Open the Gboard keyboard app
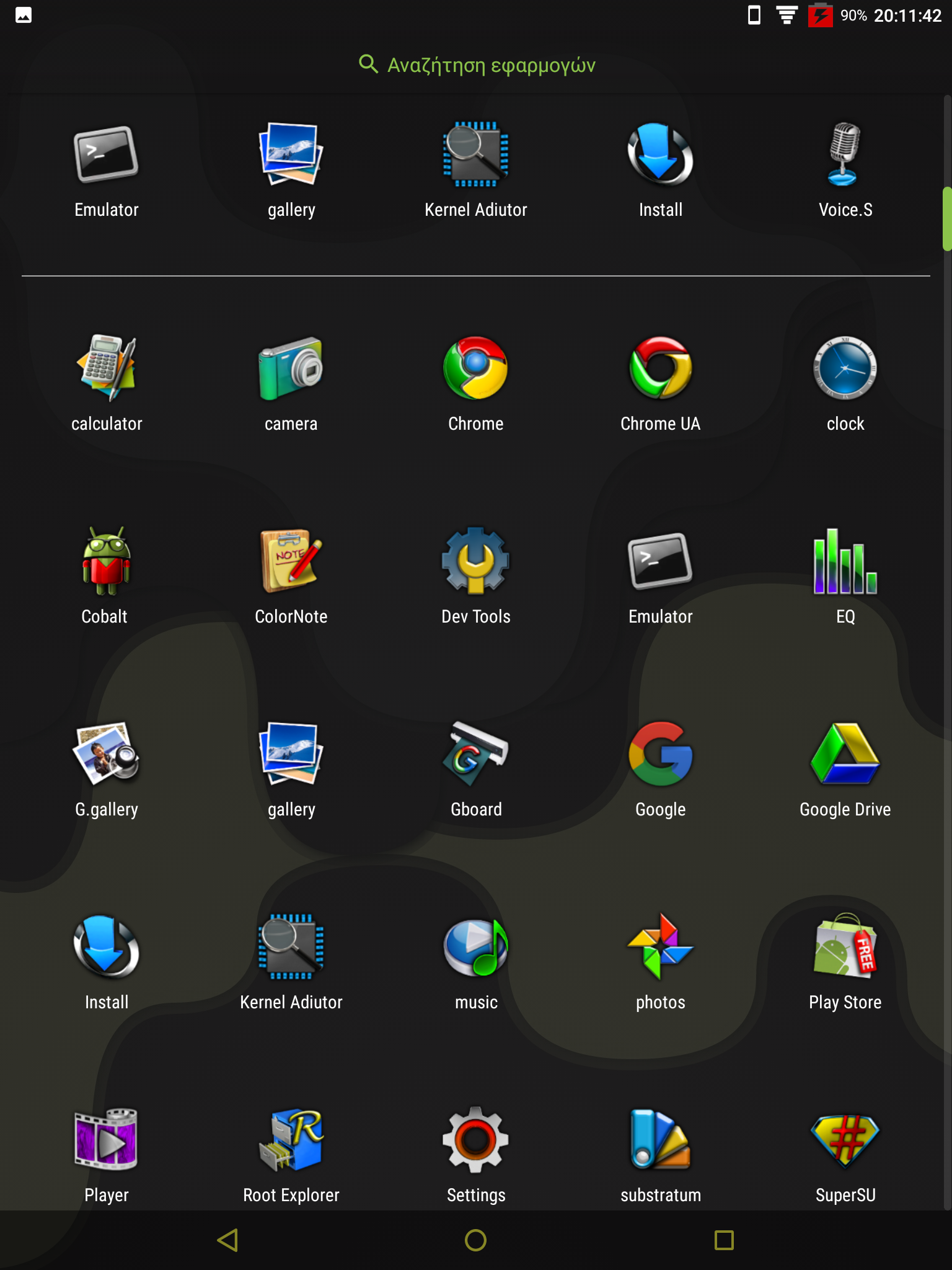 (476, 769)
